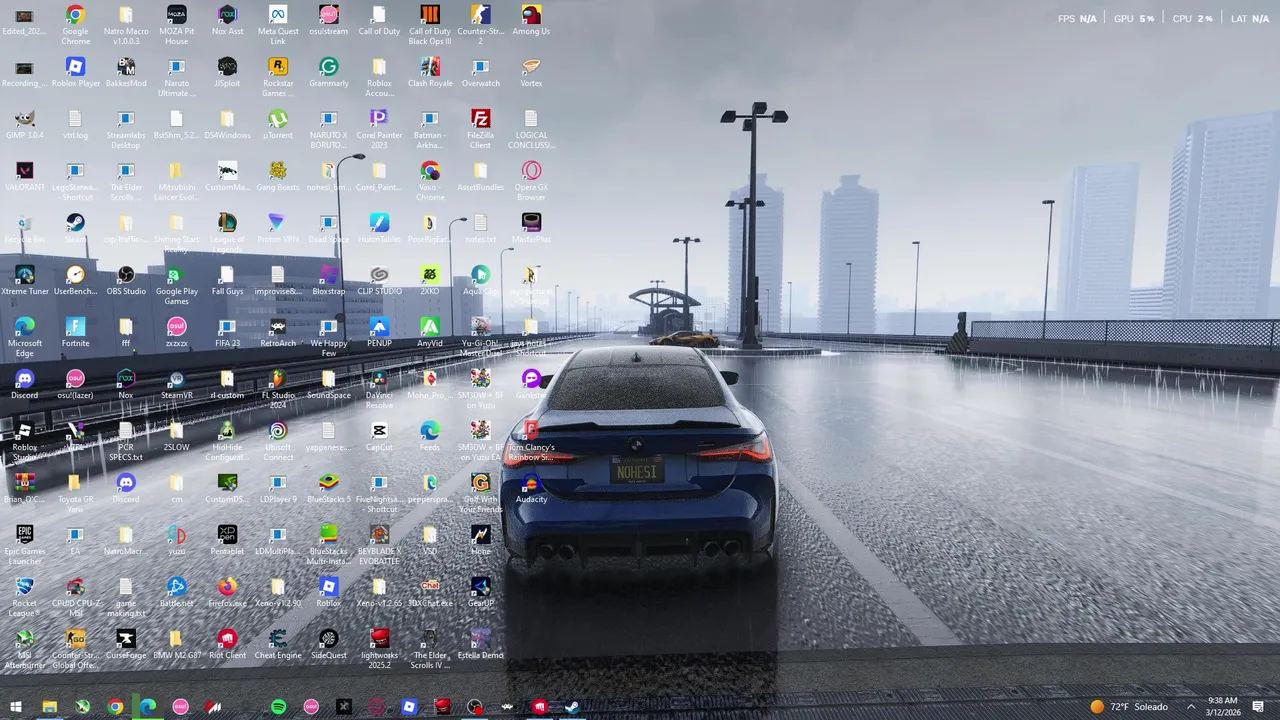This screenshot has height=720, width=1280.
Task: Launch FL Studio 2024 icon
Action: pyautogui.click(x=278, y=389)
